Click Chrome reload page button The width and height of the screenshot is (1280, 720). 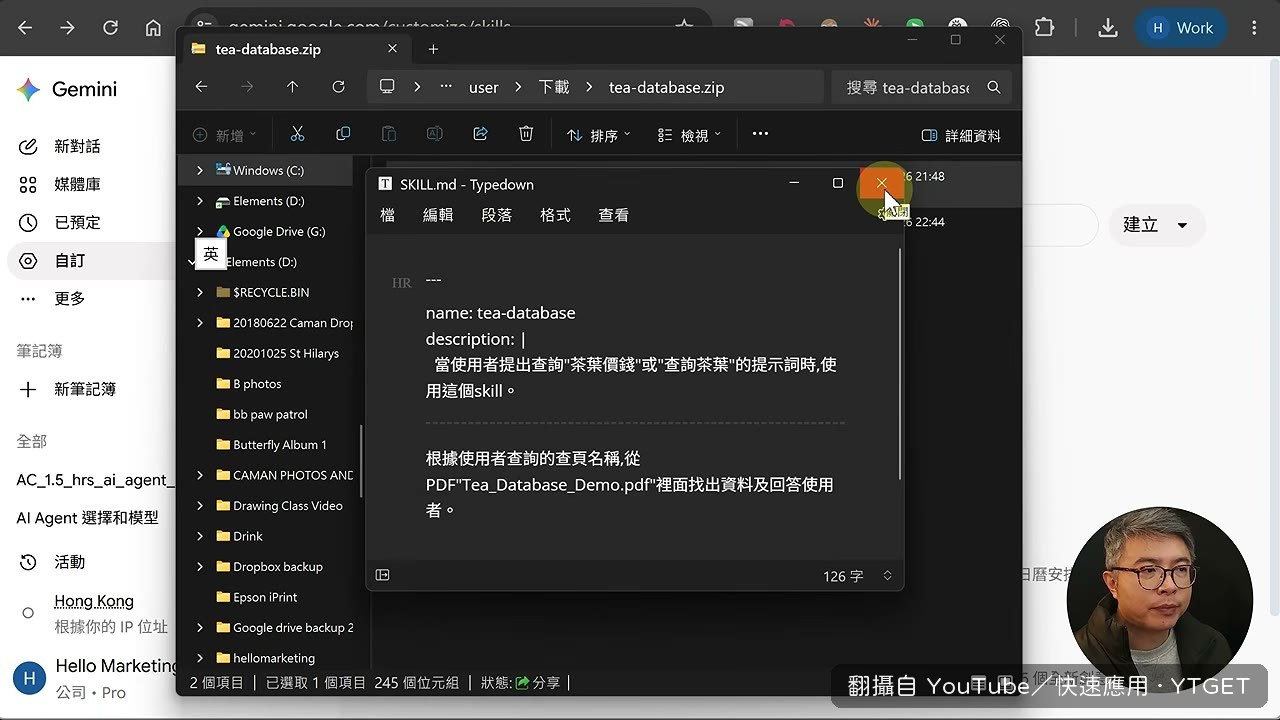[110, 28]
